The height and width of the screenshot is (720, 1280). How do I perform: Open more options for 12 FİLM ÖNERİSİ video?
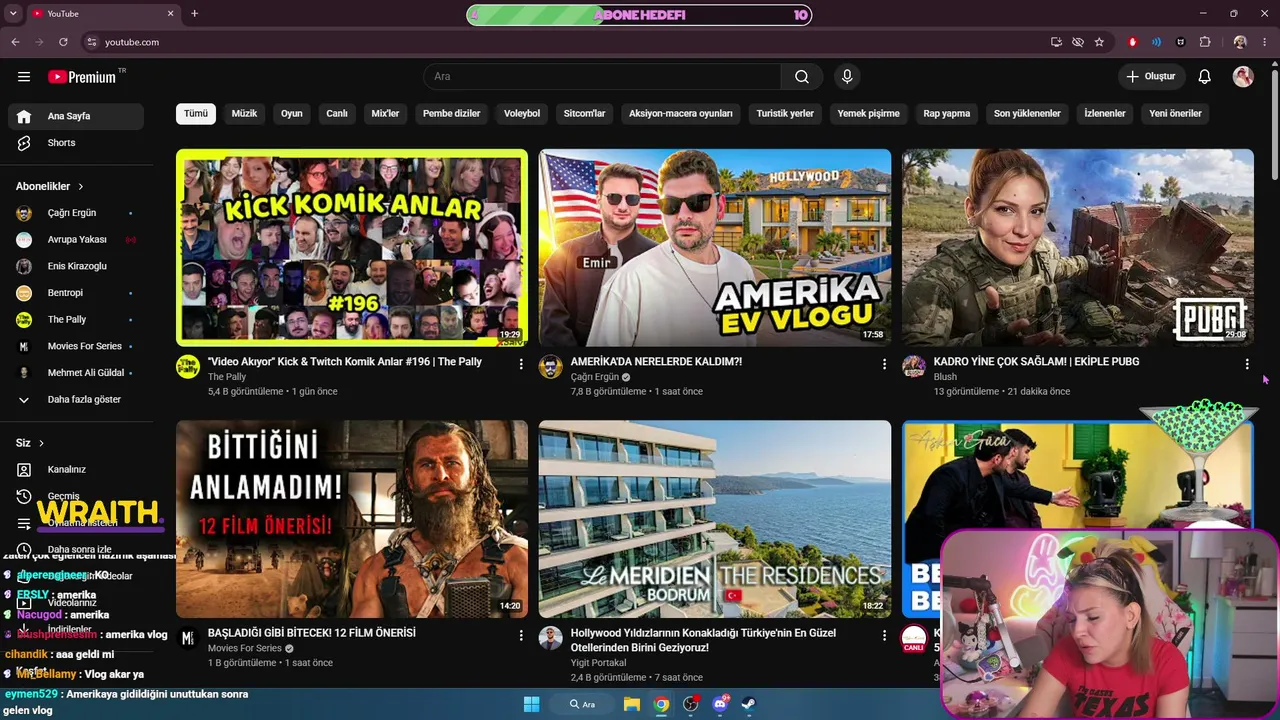coord(521,635)
